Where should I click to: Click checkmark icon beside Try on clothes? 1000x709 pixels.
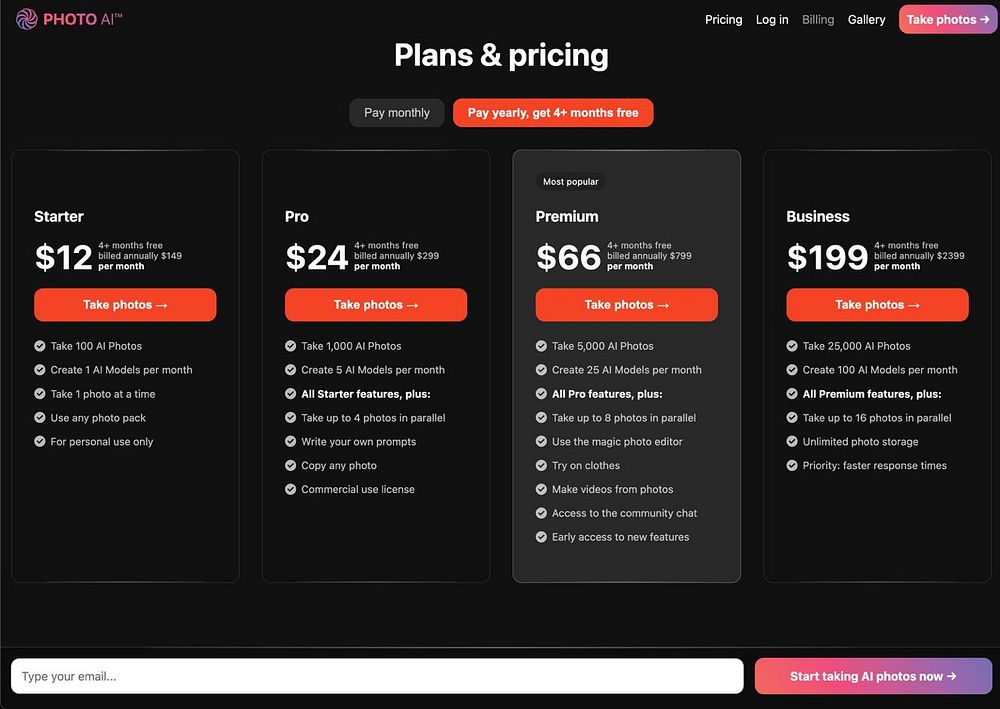(x=541, y=466)
